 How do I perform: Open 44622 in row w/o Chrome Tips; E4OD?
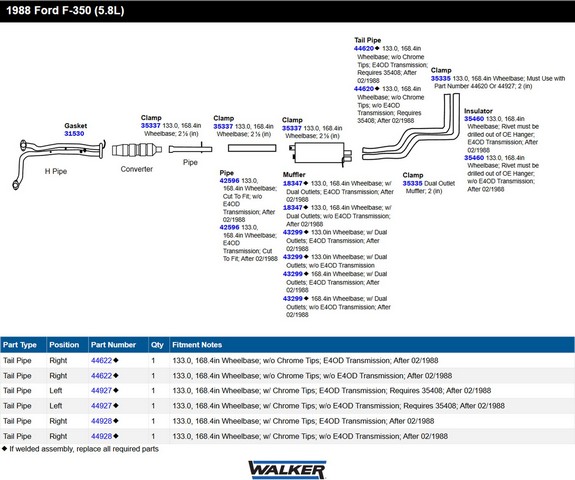(x=102, y=360)
